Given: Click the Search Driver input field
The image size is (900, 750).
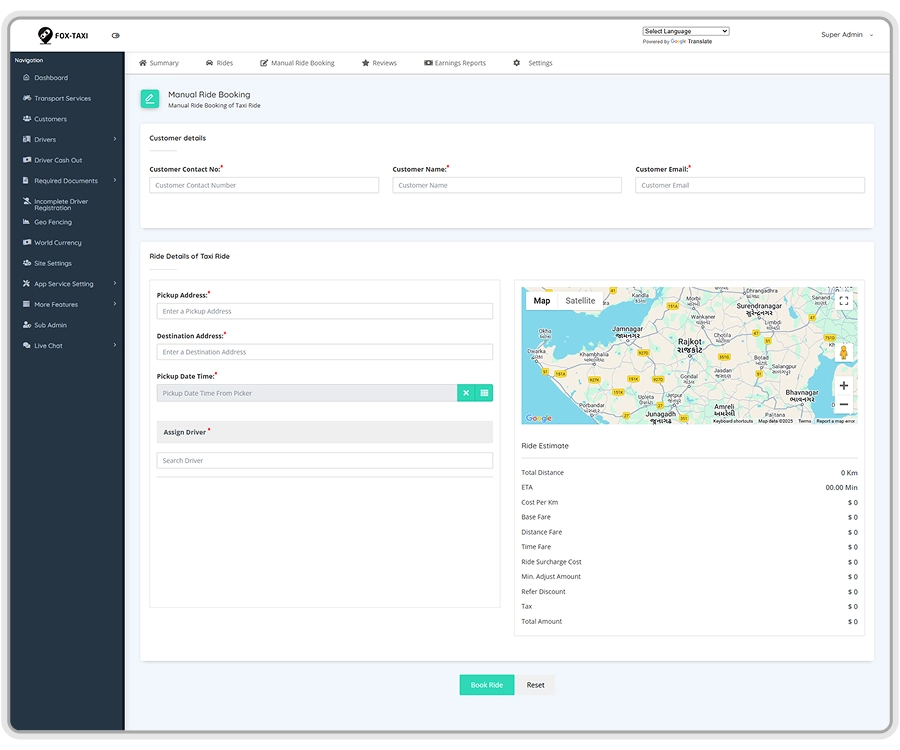Looking at the screenshot, I should click(325, 461).
